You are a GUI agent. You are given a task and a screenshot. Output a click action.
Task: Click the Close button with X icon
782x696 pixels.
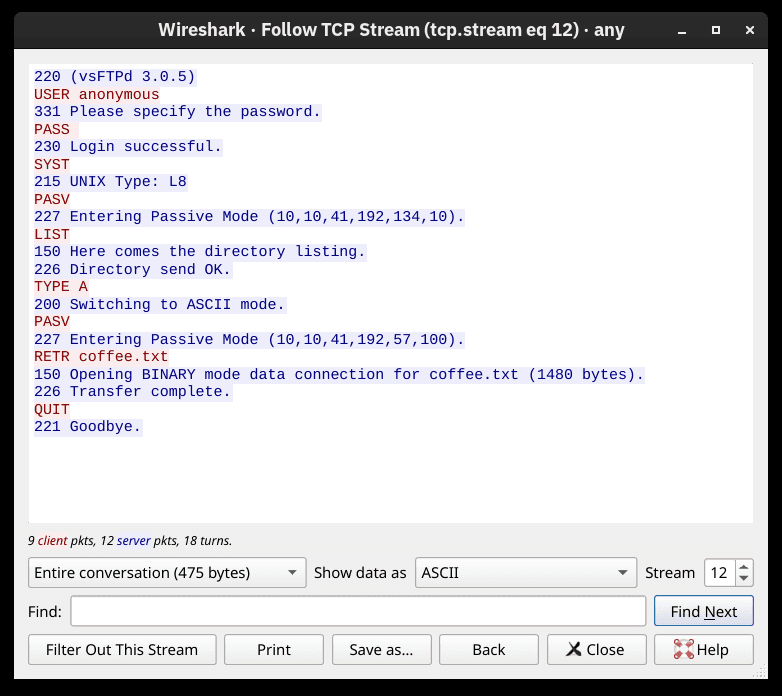[595, 649]
